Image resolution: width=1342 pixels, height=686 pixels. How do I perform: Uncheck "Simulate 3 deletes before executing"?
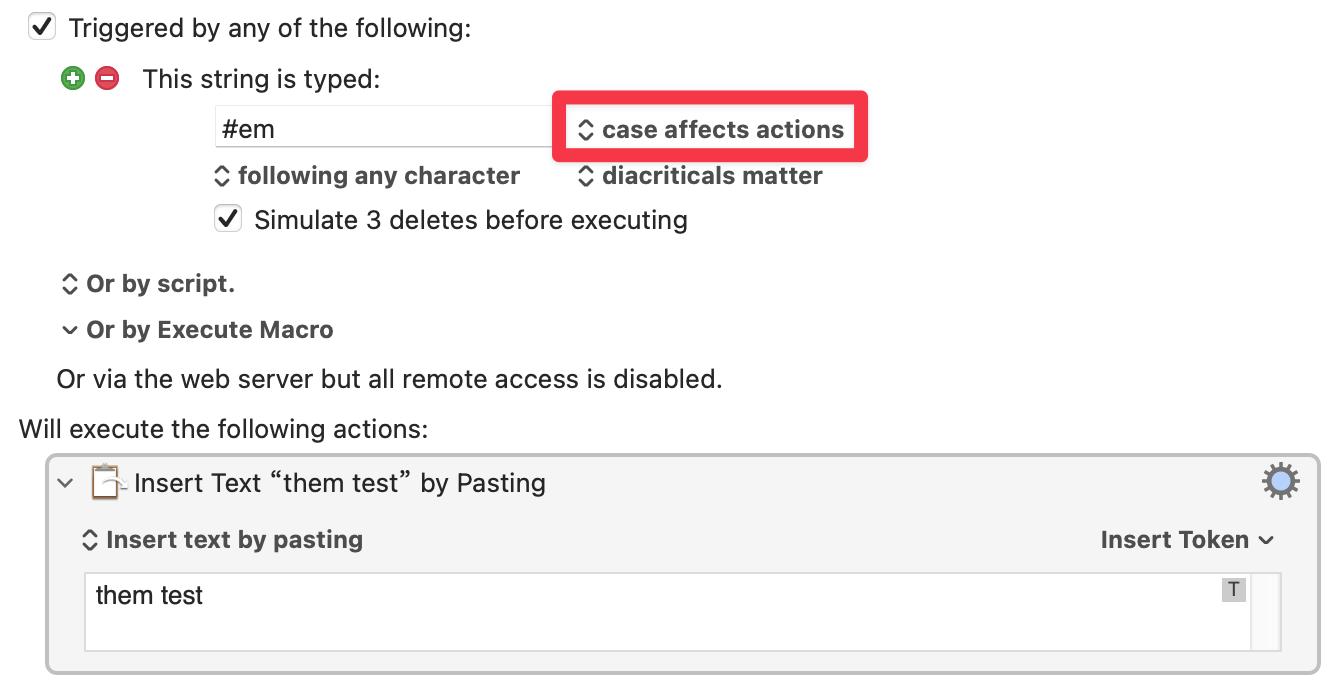point(229,219)
